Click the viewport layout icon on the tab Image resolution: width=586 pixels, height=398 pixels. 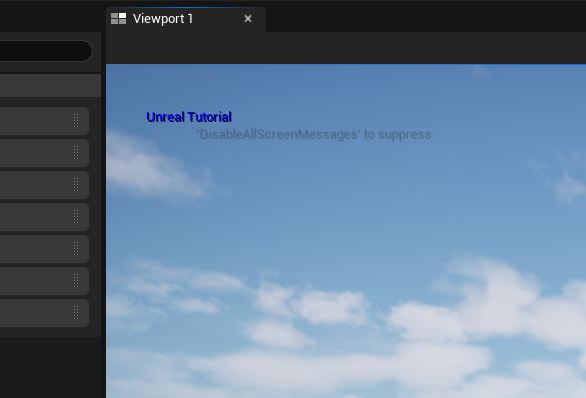pos(118,19)
